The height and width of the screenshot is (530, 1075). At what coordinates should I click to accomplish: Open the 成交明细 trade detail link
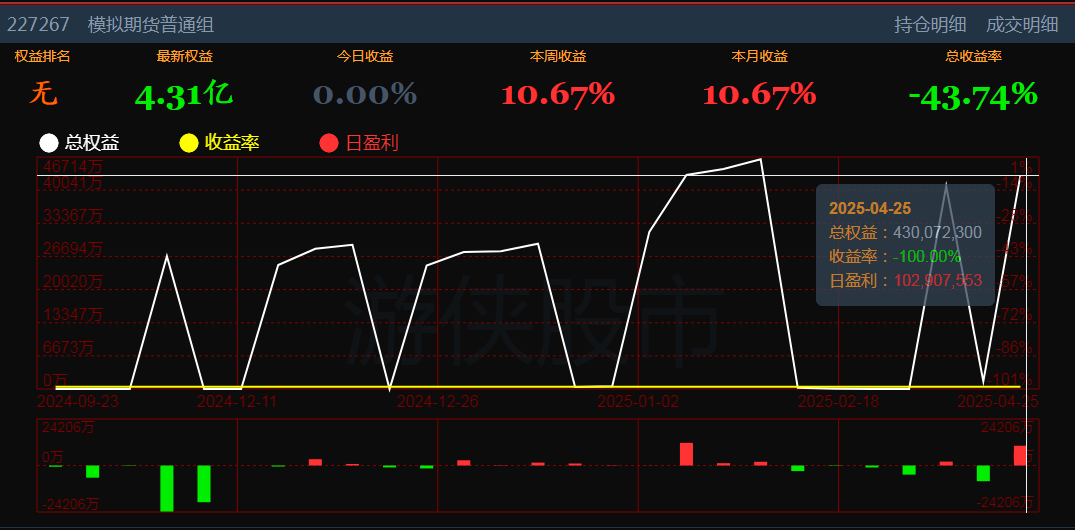pyautogui.click(x=1022, y=25)
